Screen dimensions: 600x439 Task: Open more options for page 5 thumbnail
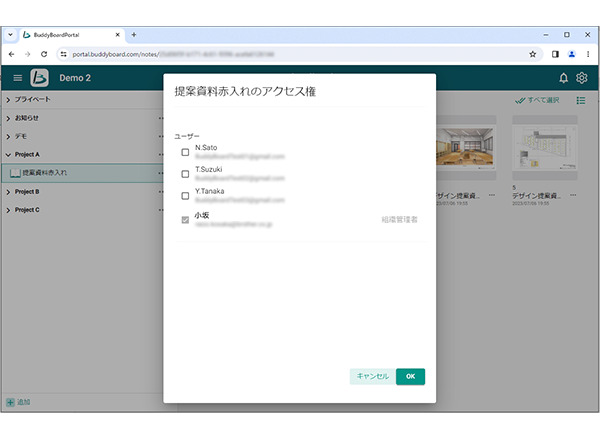click(x=573, y=195)
